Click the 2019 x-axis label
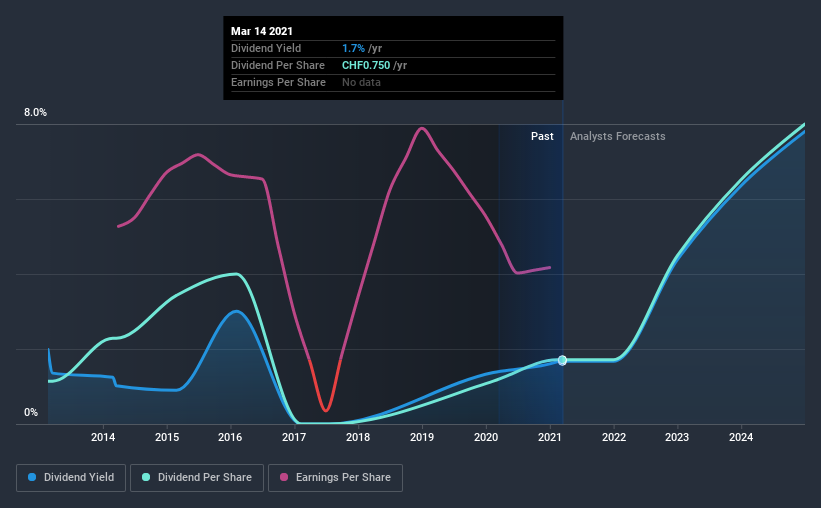821x508 pixels. pyautogui.click(x=422, y=437)
